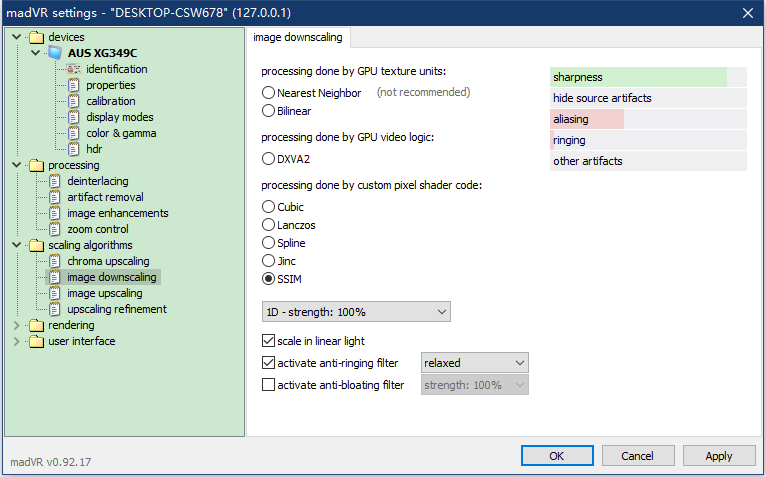Viewport: 766px width, 477px height.
Task: Select the Nearest Neighbor radio button
Action: click(x=268, y=92)
